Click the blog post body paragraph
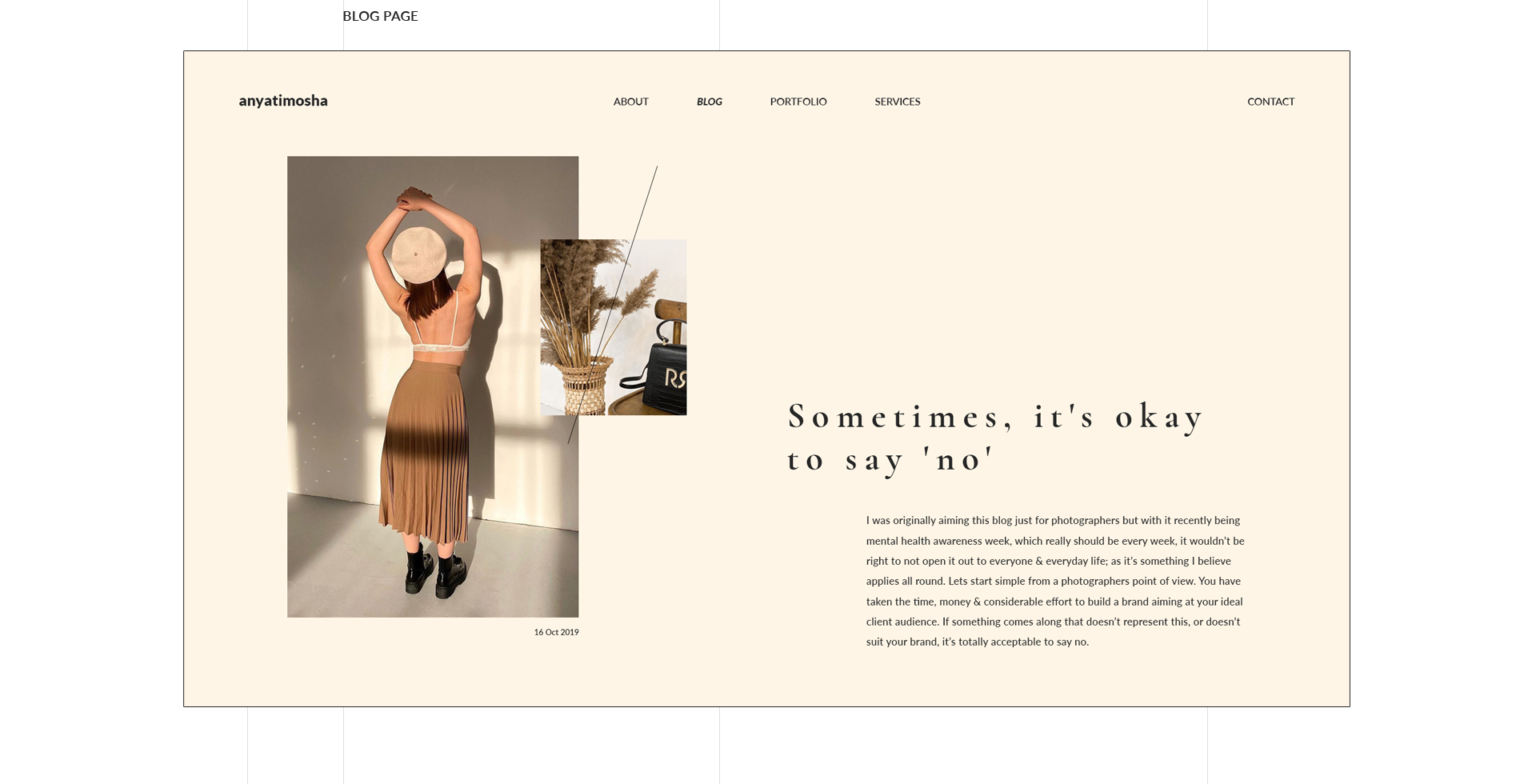Viewport: 1536px width, 784px height. [1052, 580]
